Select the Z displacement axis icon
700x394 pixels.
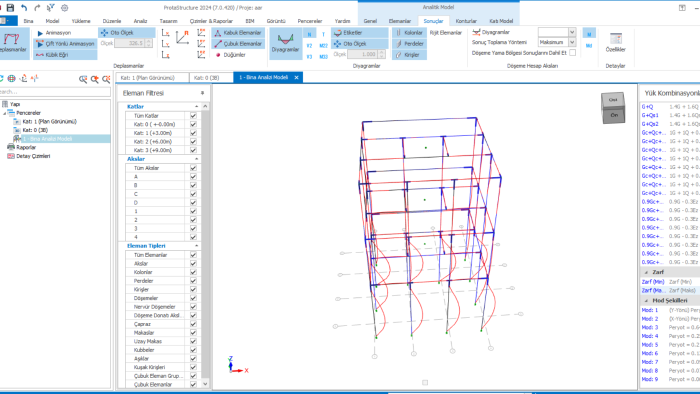point(166,55)
